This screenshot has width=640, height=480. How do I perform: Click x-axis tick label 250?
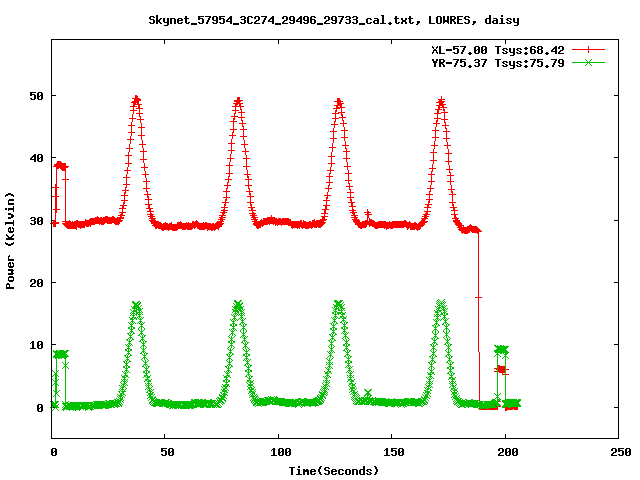tap(621, 452)
